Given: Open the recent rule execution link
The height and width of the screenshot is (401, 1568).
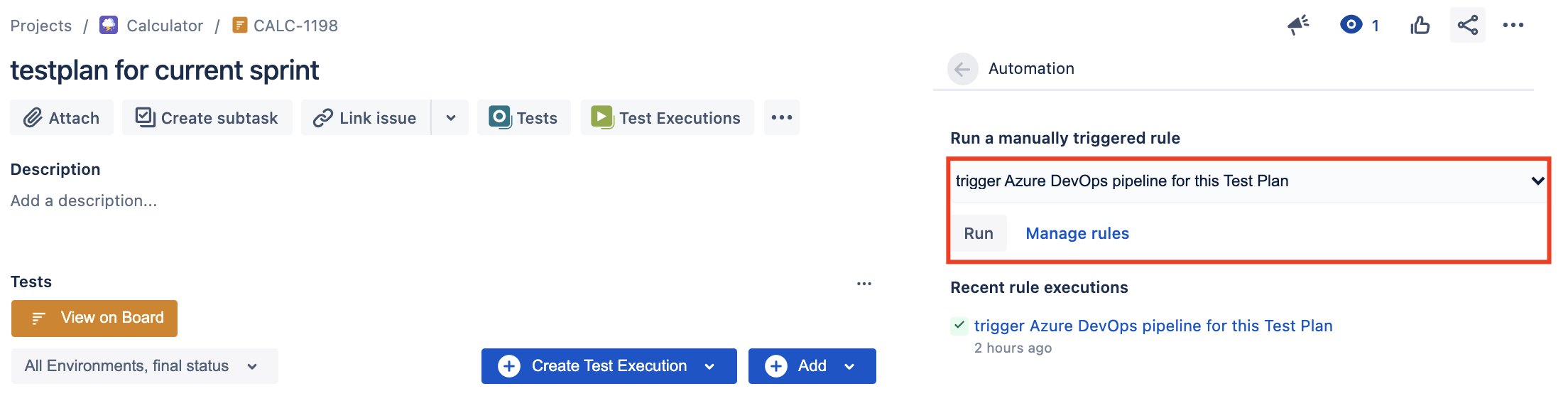Looking at the screenshot, I should (1153, 326).
